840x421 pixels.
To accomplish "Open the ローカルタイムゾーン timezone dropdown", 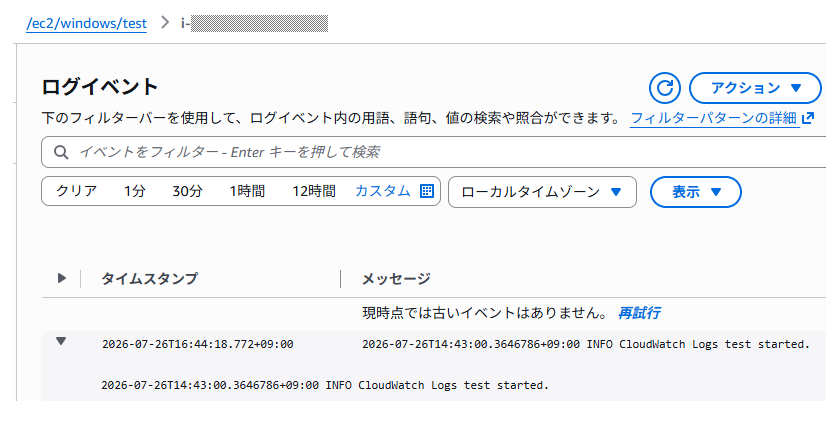I will pos(542,192).
